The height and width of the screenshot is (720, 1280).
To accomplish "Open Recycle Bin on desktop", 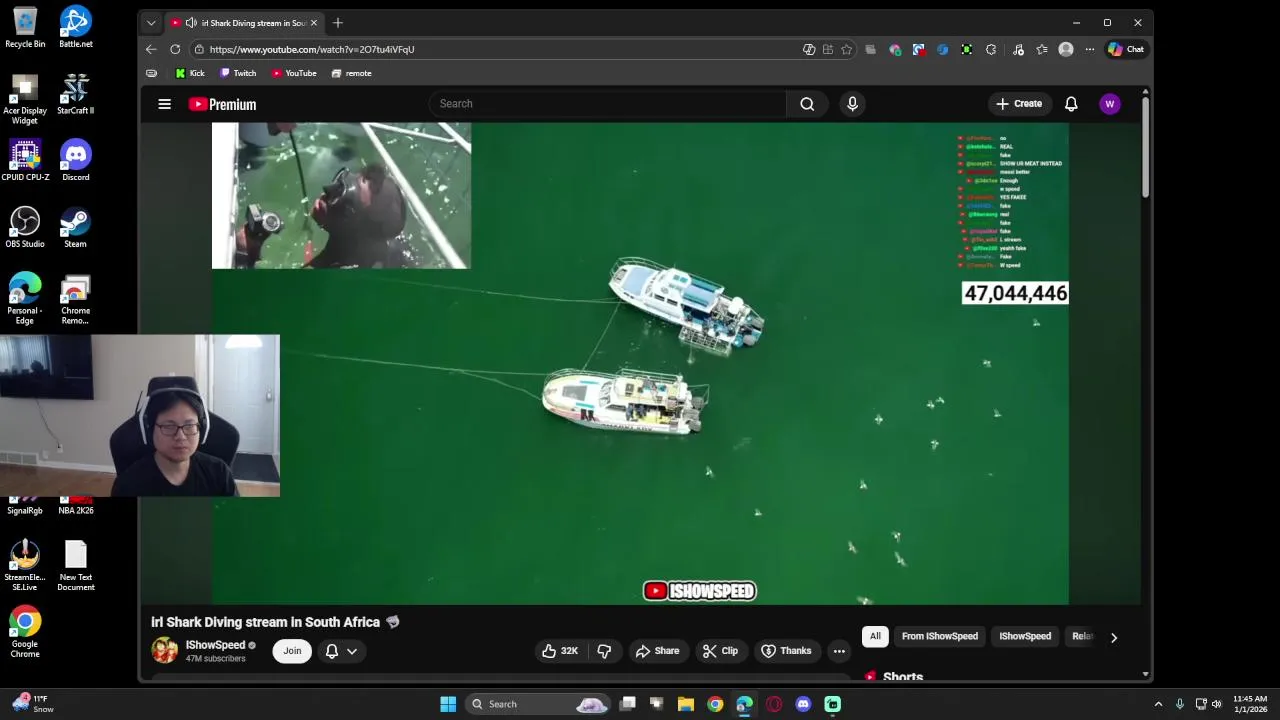I will 25,27.
